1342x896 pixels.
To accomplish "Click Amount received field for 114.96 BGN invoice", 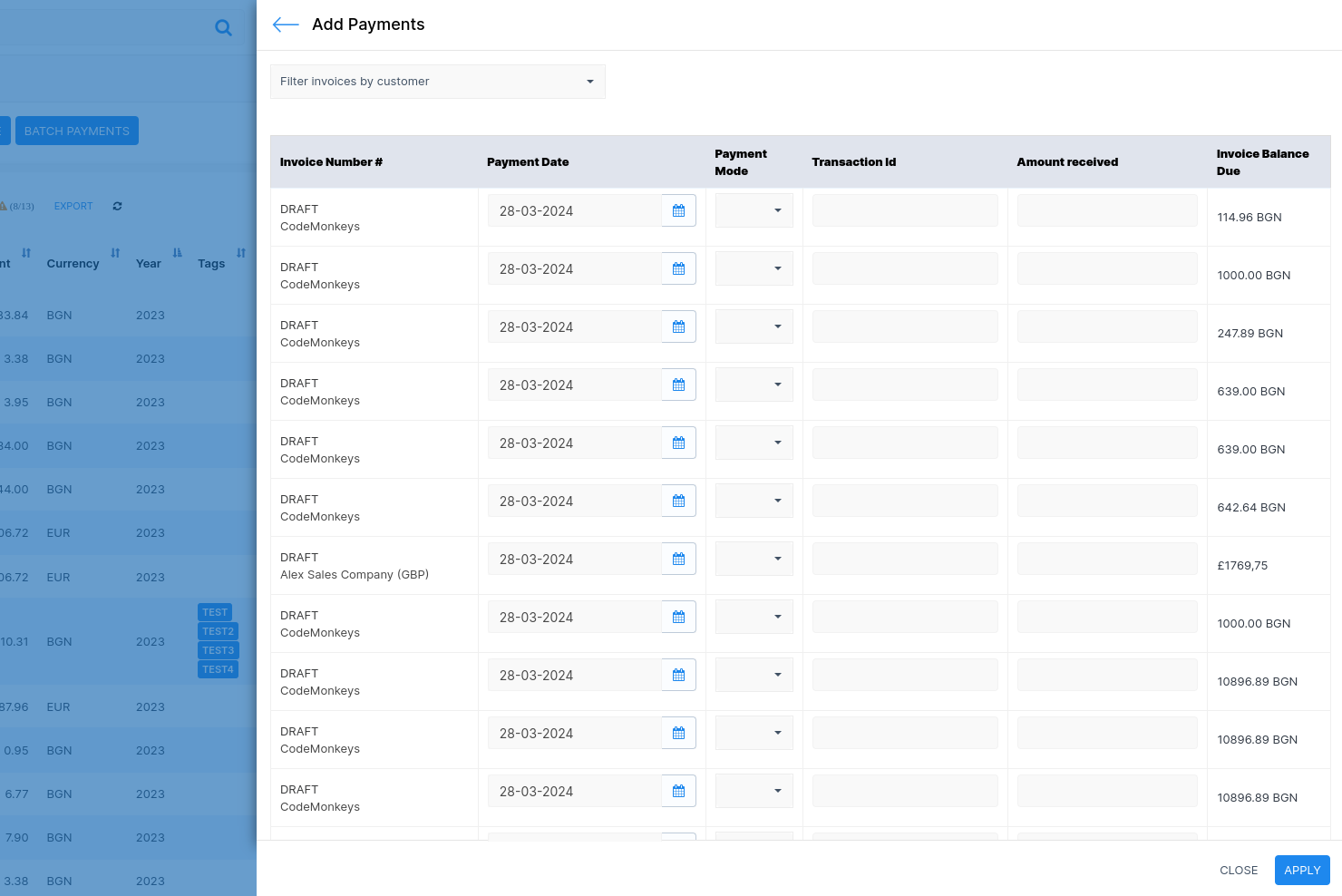I will point(1106,210).
